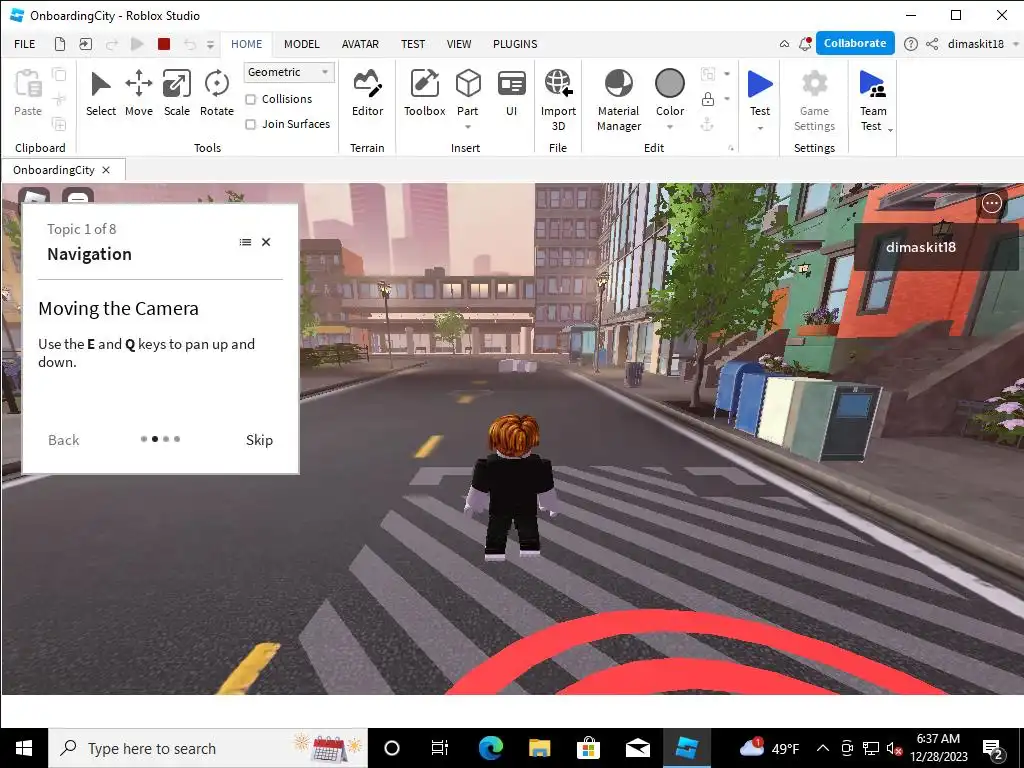Click the Collaborate button
Viewport: 1024px width, 768px height.
[x=855, y=43]
